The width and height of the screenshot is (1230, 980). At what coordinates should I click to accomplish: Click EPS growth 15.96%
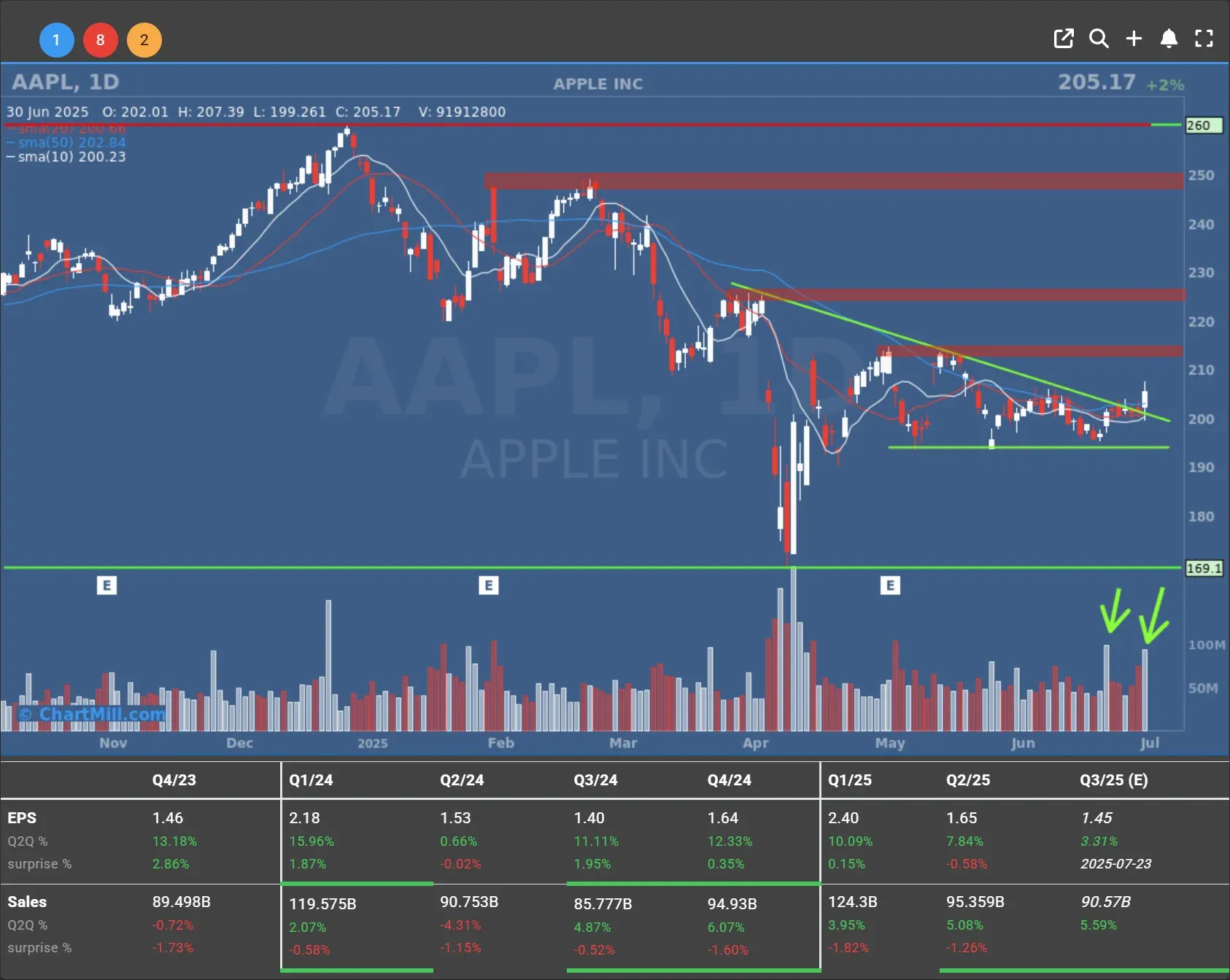pyautogui.click(x=312, y=841)
